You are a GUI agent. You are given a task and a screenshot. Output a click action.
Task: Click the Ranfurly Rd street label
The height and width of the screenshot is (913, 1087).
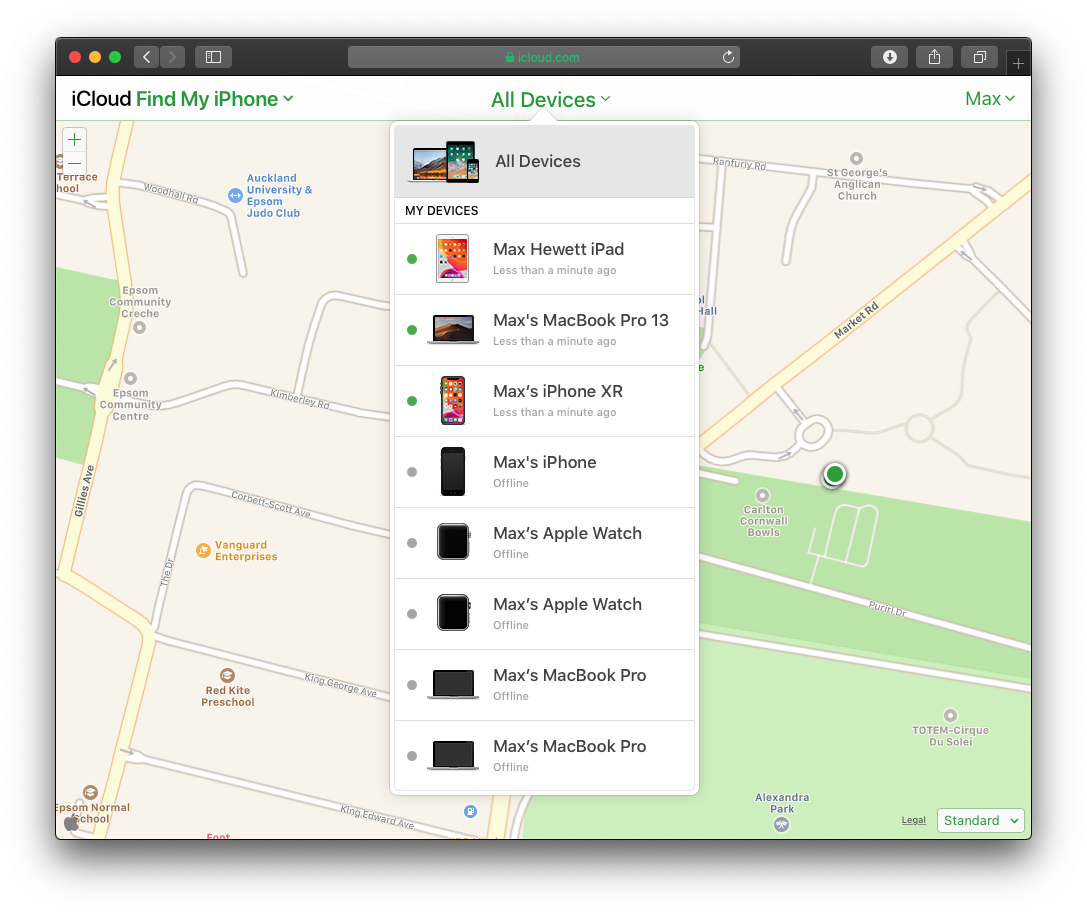pyautogui.click(x=740, y=164)
